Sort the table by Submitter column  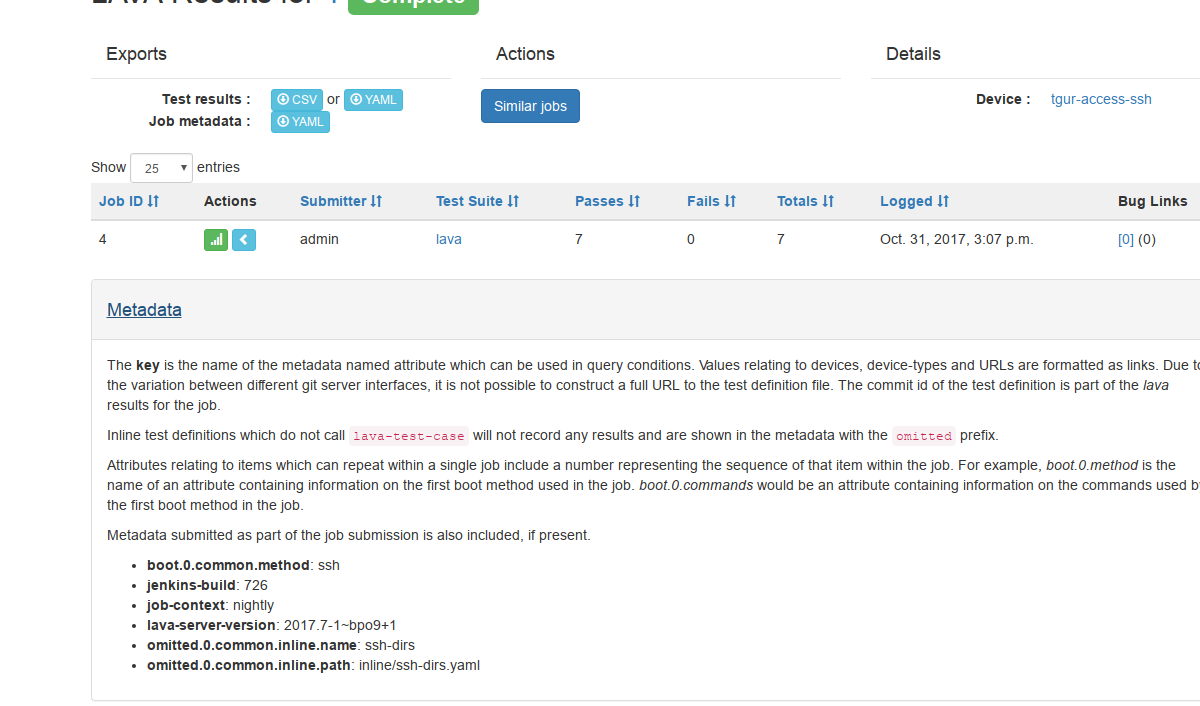click(x=340, y=201)
